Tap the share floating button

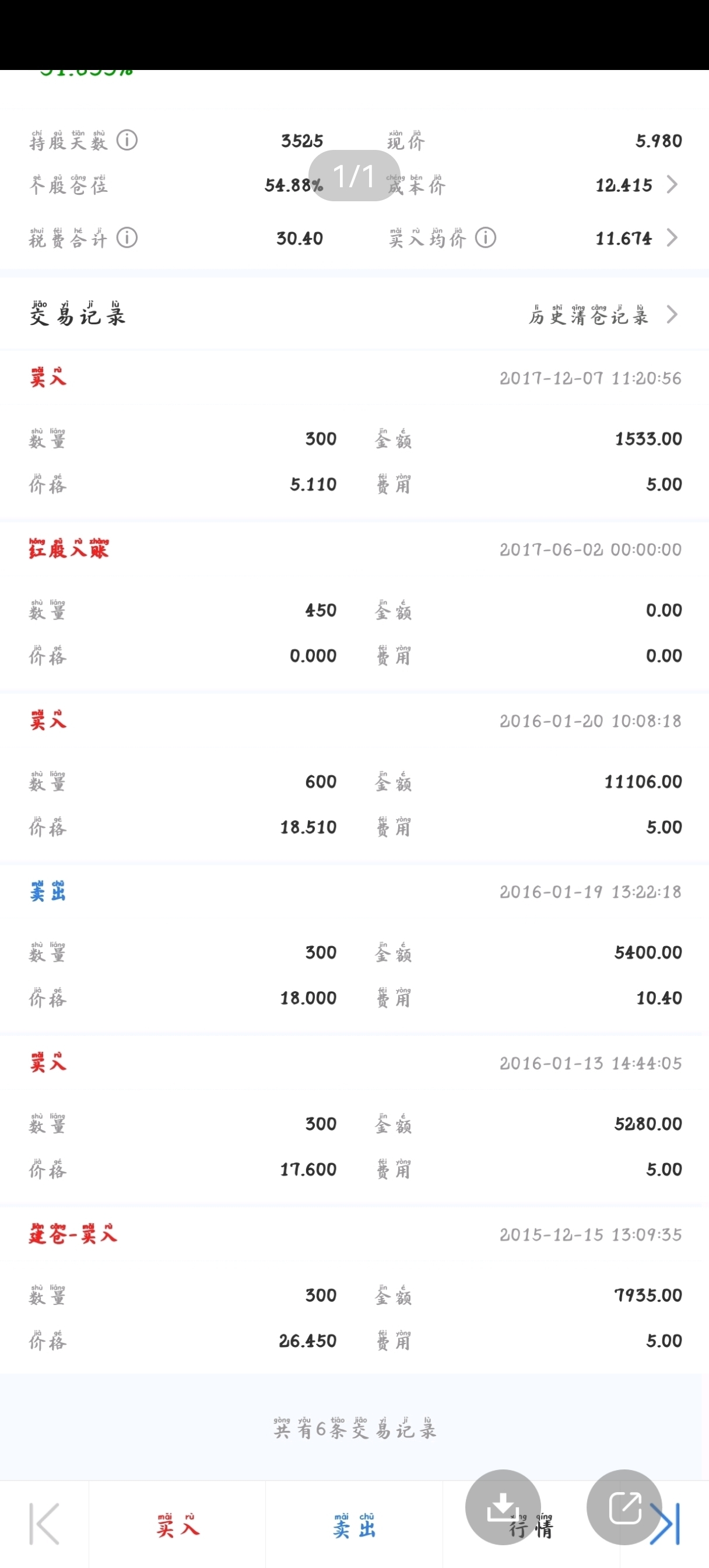[624, 1507]
